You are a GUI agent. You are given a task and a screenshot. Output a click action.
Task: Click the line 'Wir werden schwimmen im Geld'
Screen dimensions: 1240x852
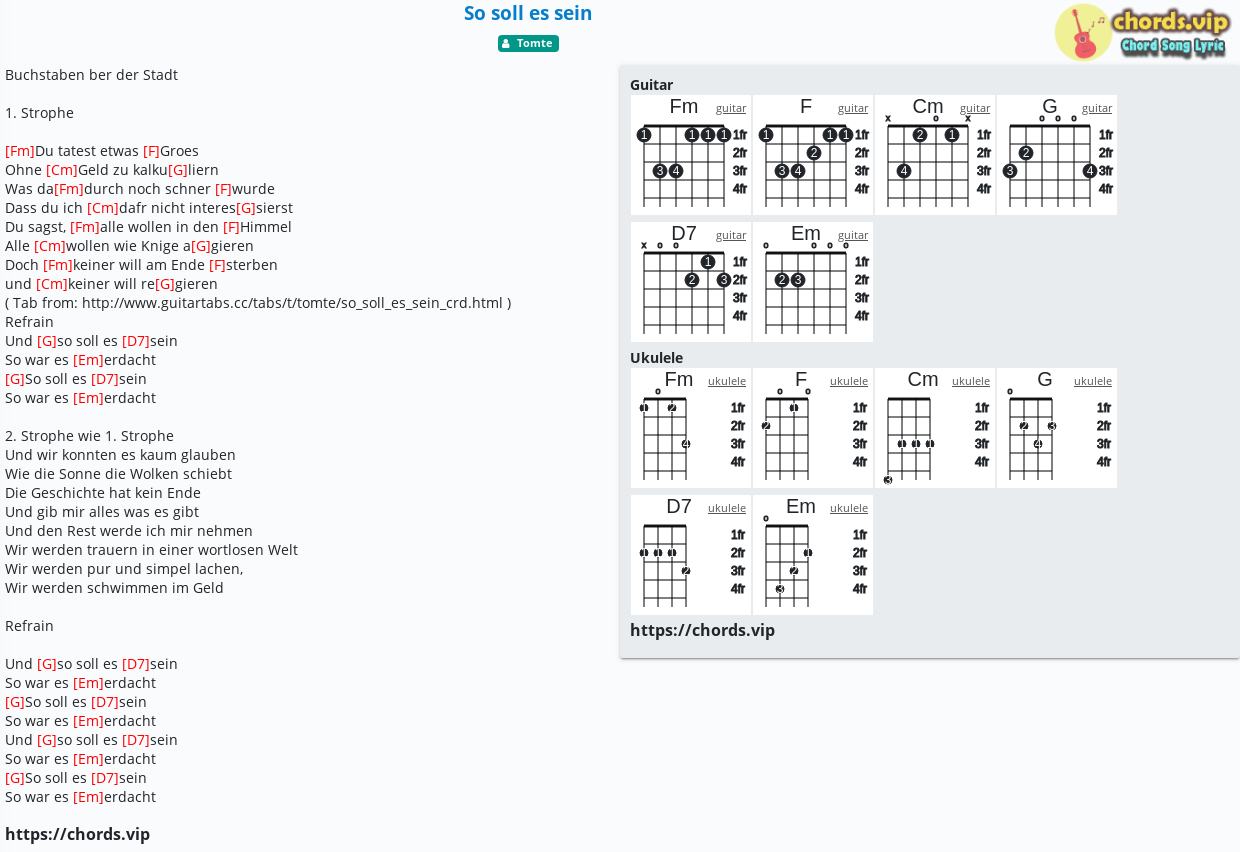[x=114, y=588]
